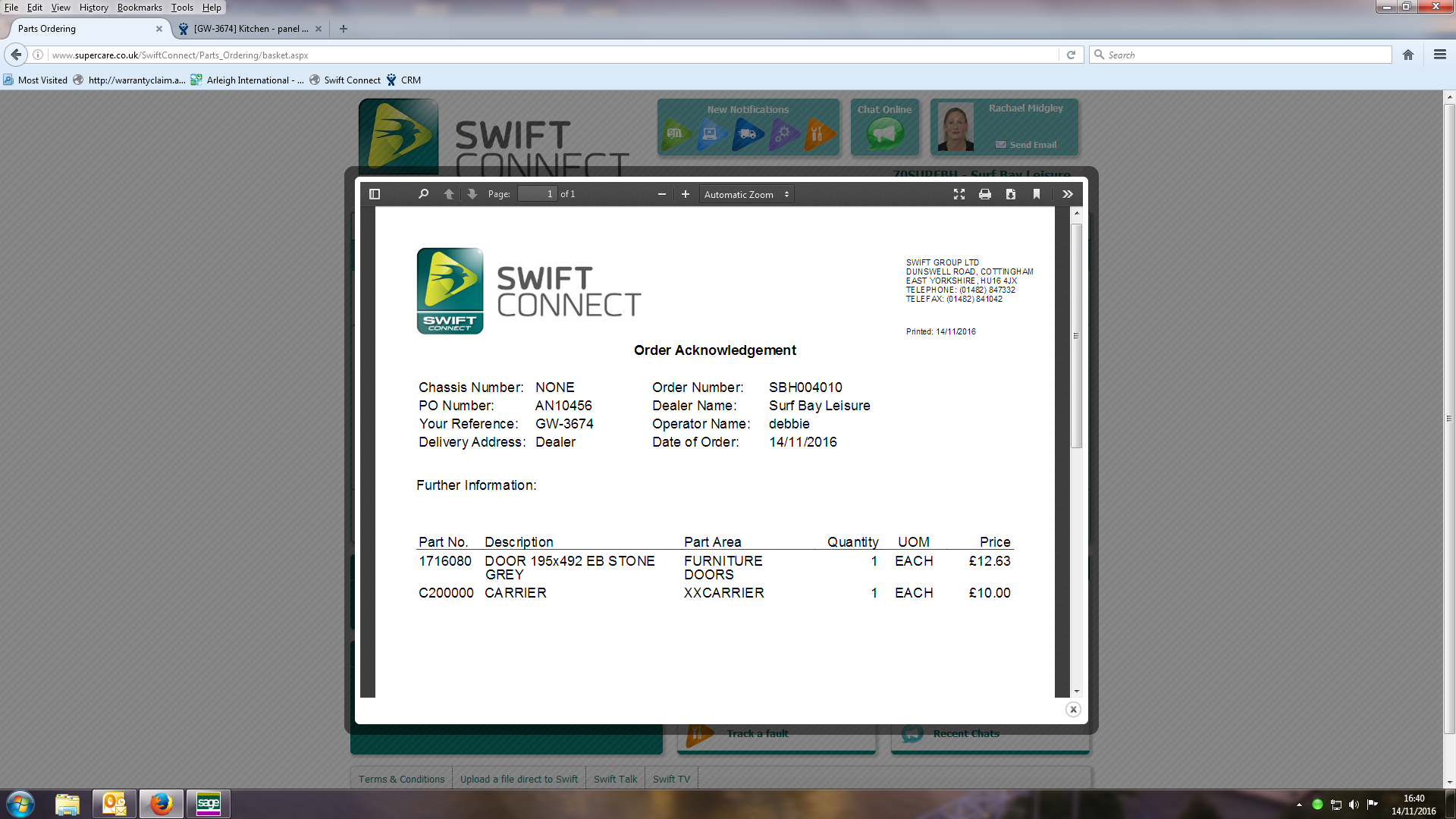Open Sage from the Windows taskbar

tap(208, 804)
